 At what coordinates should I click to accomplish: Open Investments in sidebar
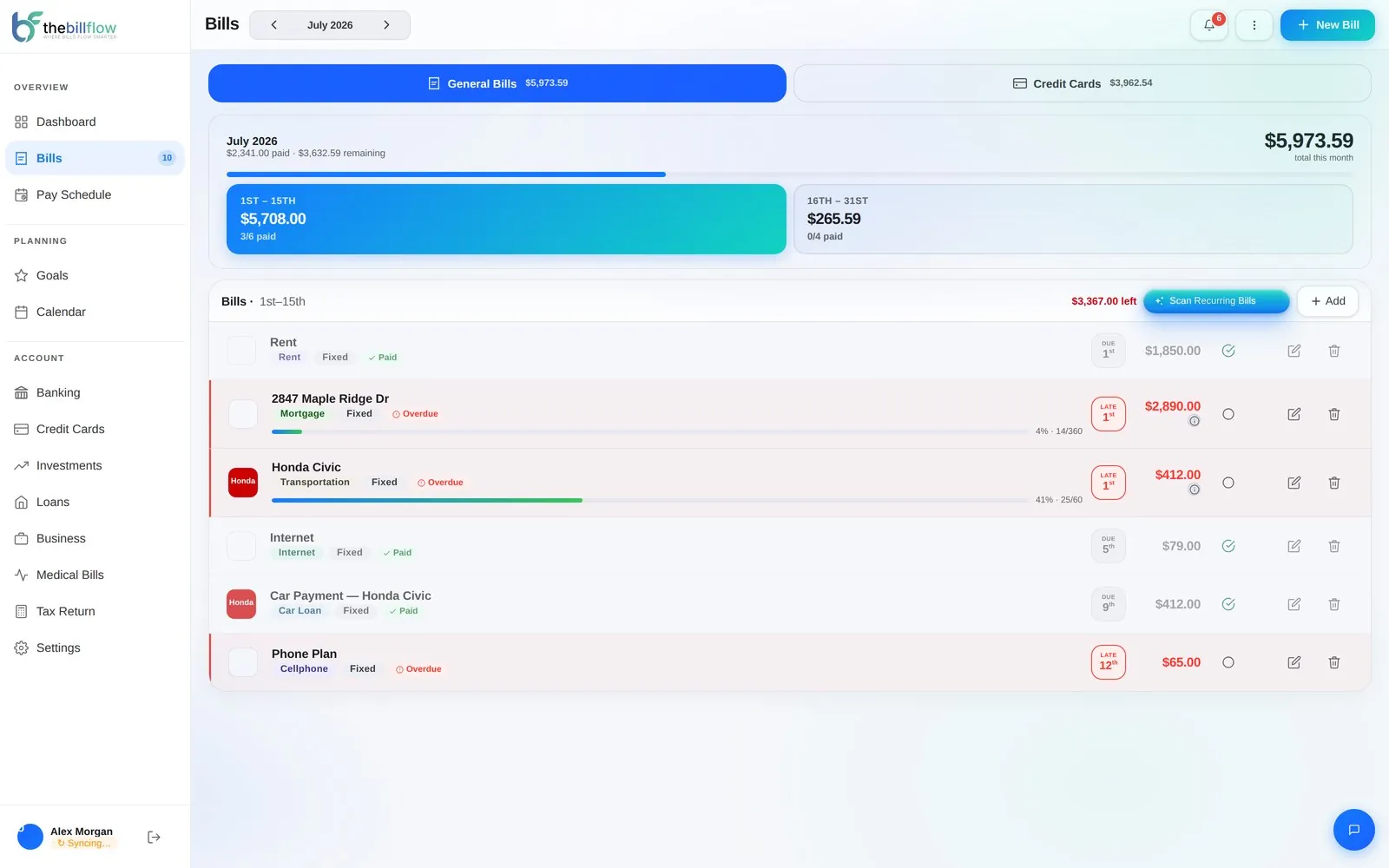(x=95, y=465)
